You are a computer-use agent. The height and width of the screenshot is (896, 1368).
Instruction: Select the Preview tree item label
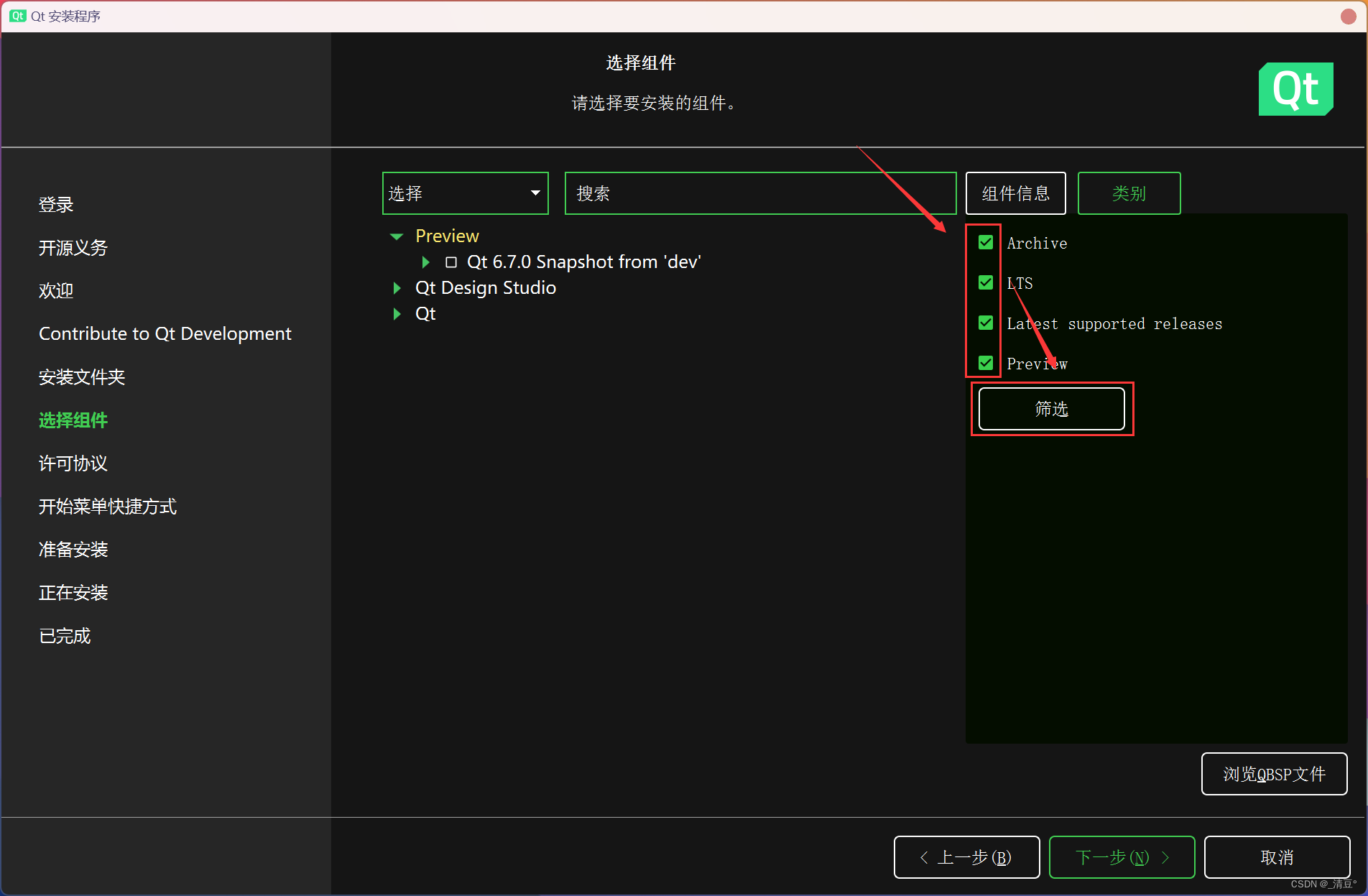447,236
